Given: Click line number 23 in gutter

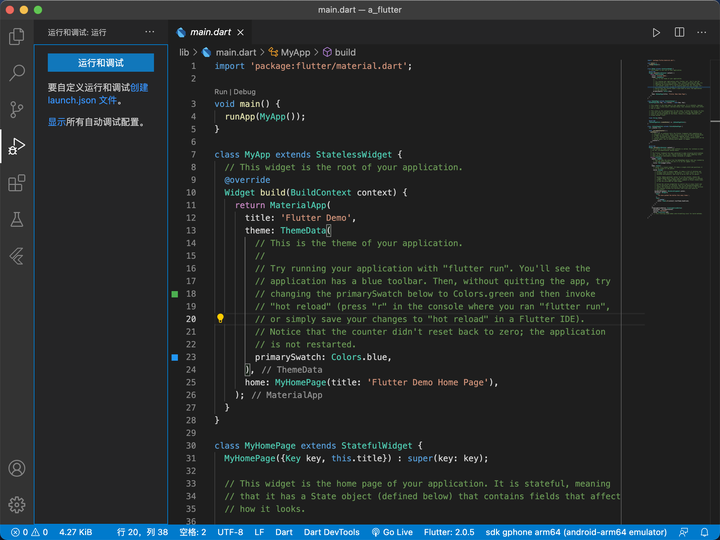Looking at the screenshot, I should click(x=191, y=357).
